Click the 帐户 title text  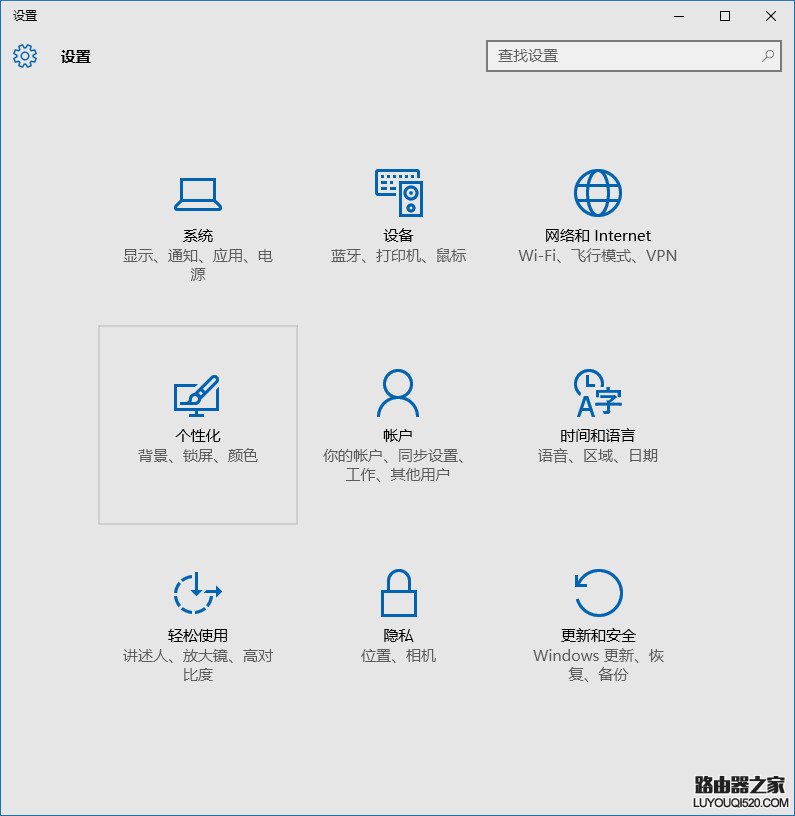[x=398, y=436]
